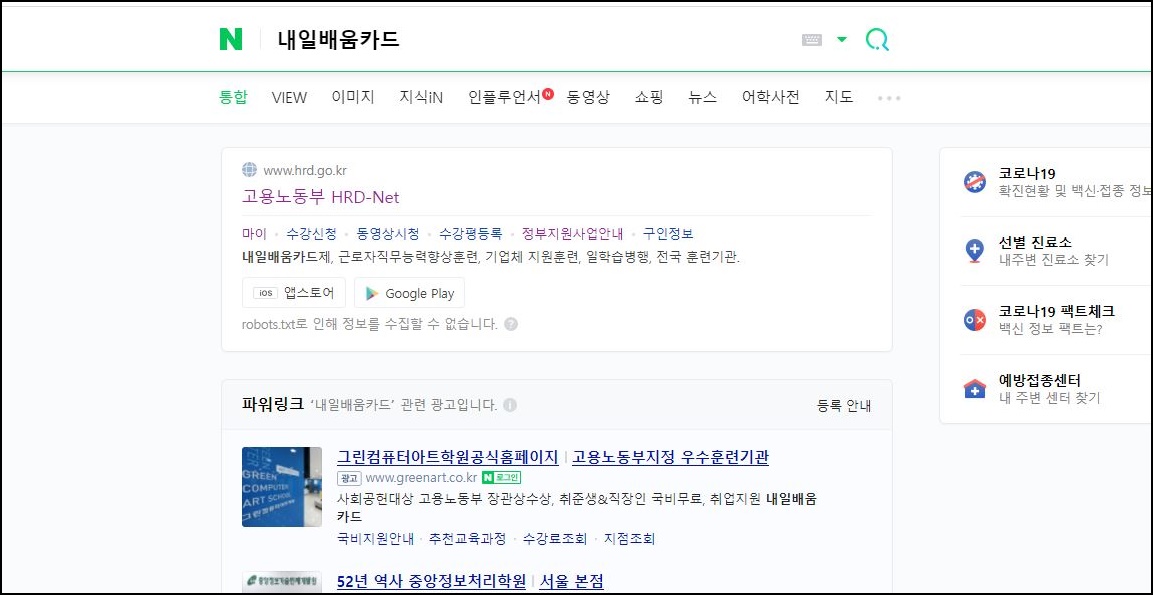
Task: Click the 서울 본점 link
Action: (571, 582)
